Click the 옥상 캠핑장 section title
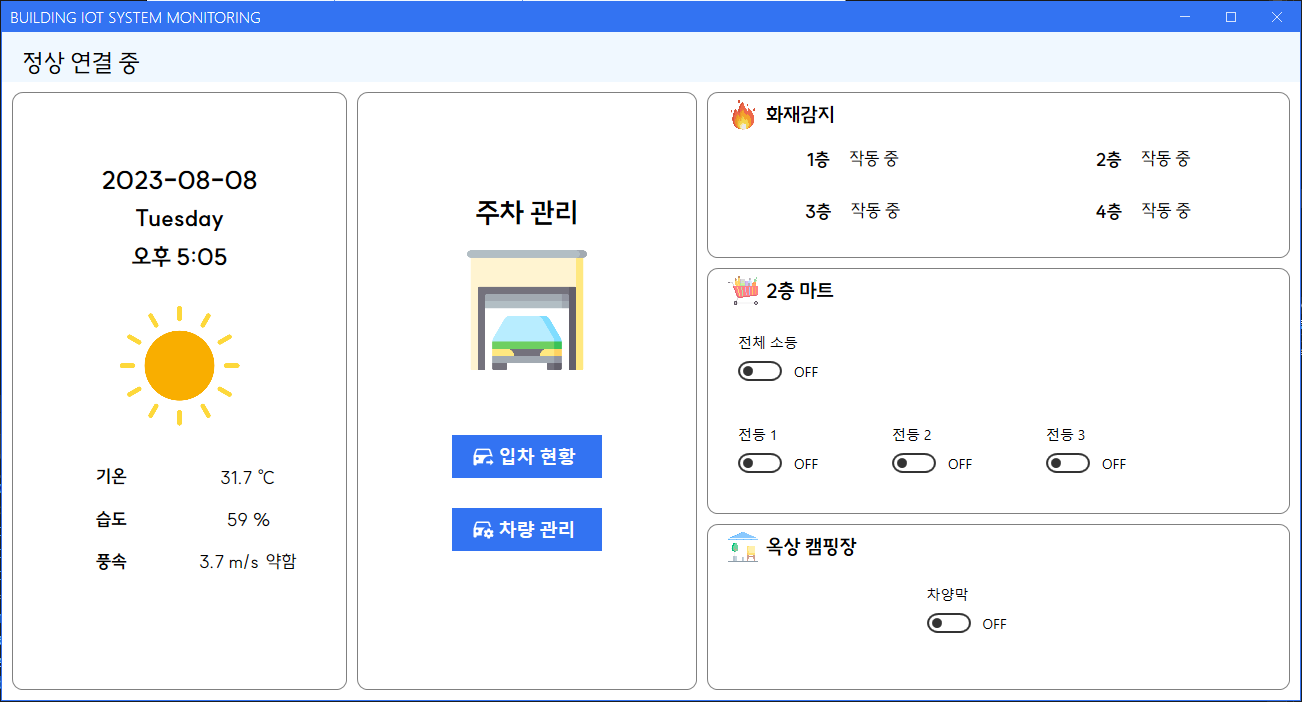Screen dimensions: 1302x702 811,547
